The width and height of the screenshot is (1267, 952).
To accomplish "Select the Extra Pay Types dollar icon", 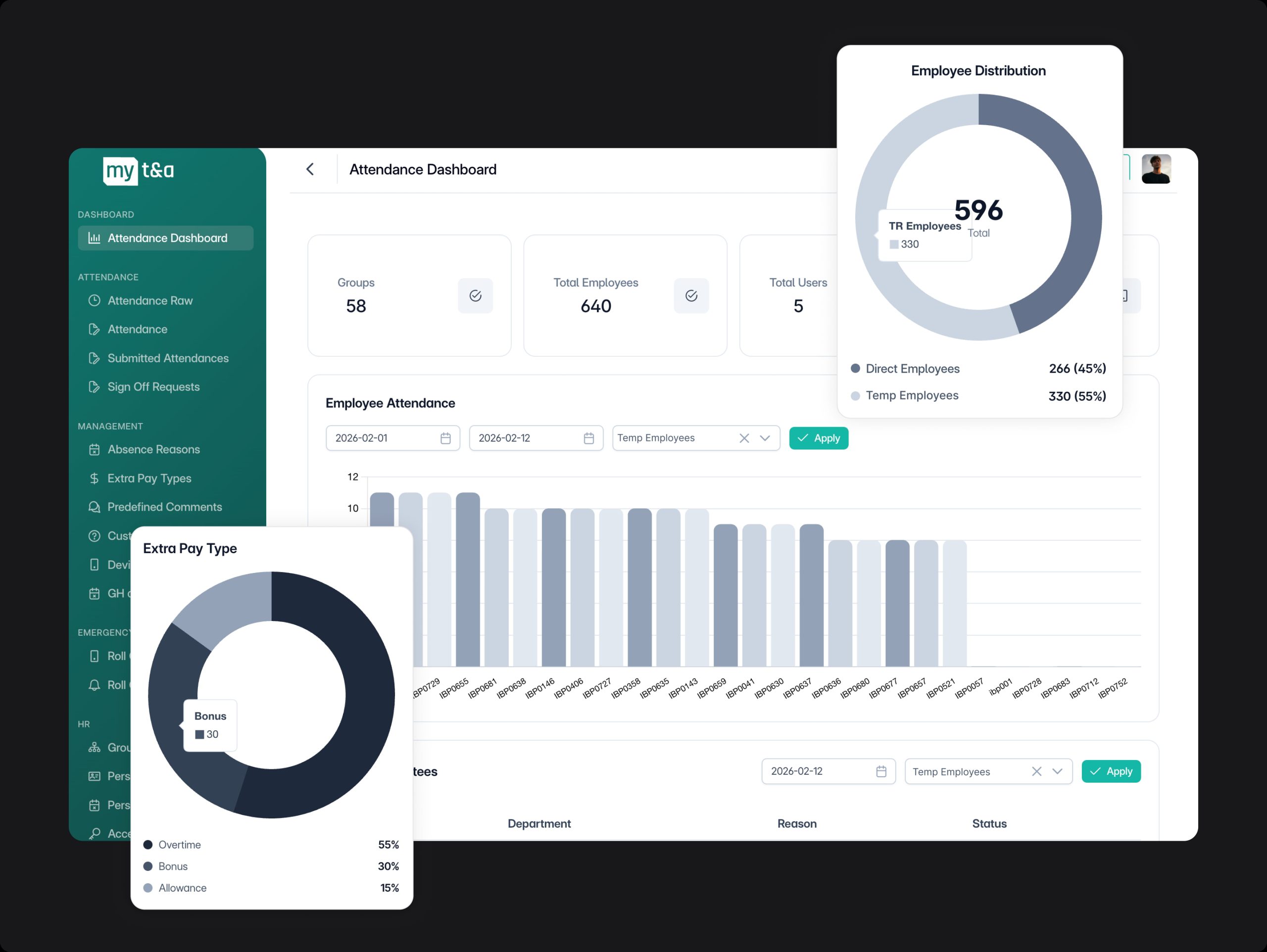I will (95, 478).
